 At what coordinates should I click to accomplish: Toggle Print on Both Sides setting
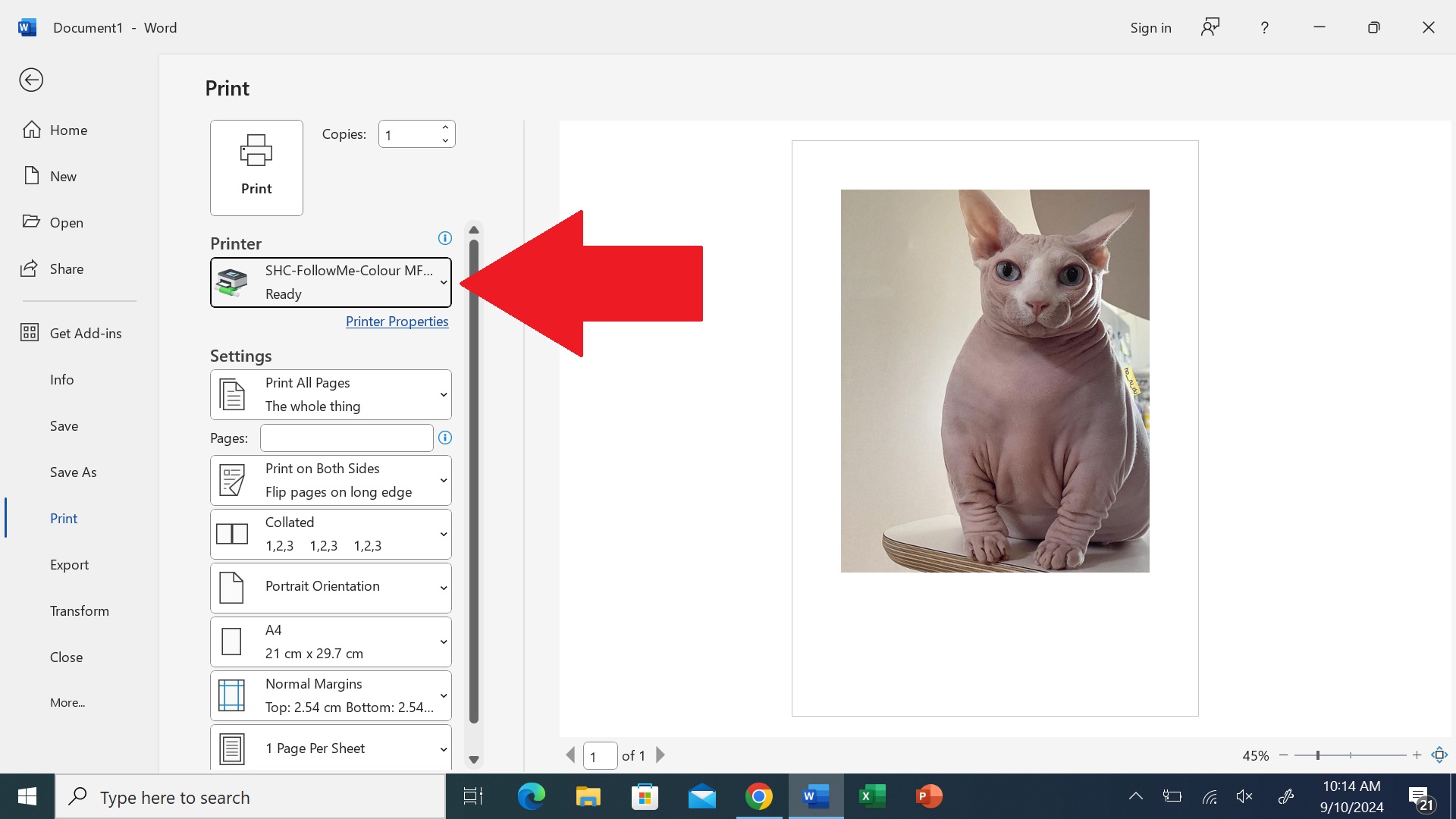(x=330, y=480)
